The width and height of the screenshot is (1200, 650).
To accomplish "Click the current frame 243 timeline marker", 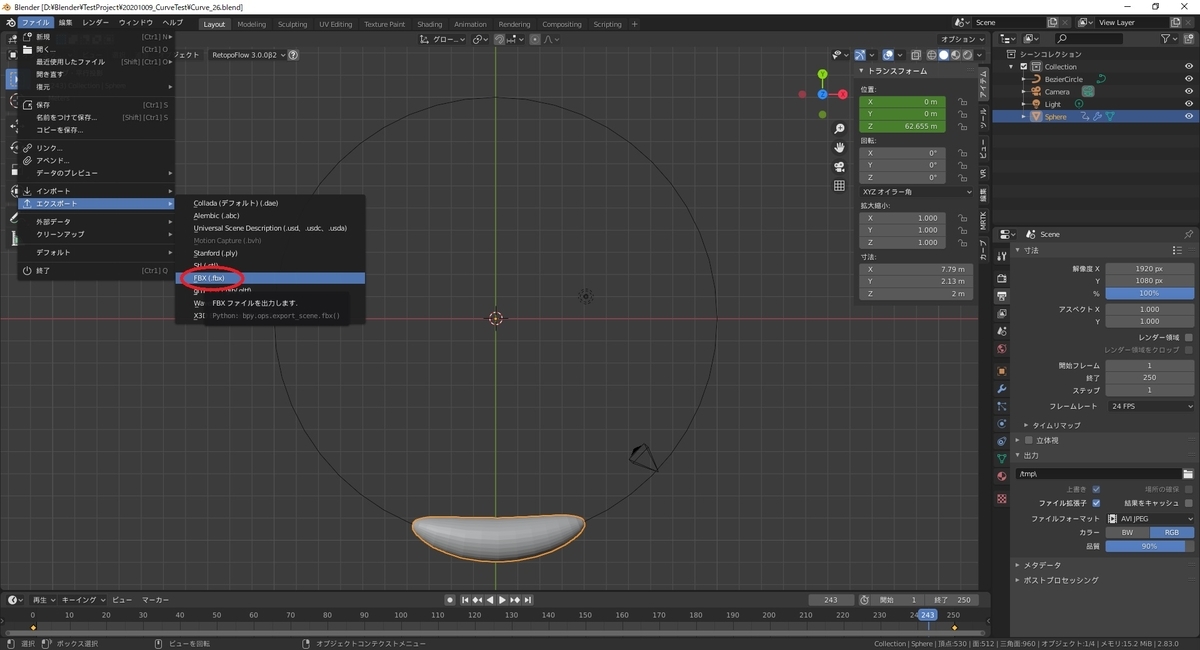I will click(x=927, y=614).
